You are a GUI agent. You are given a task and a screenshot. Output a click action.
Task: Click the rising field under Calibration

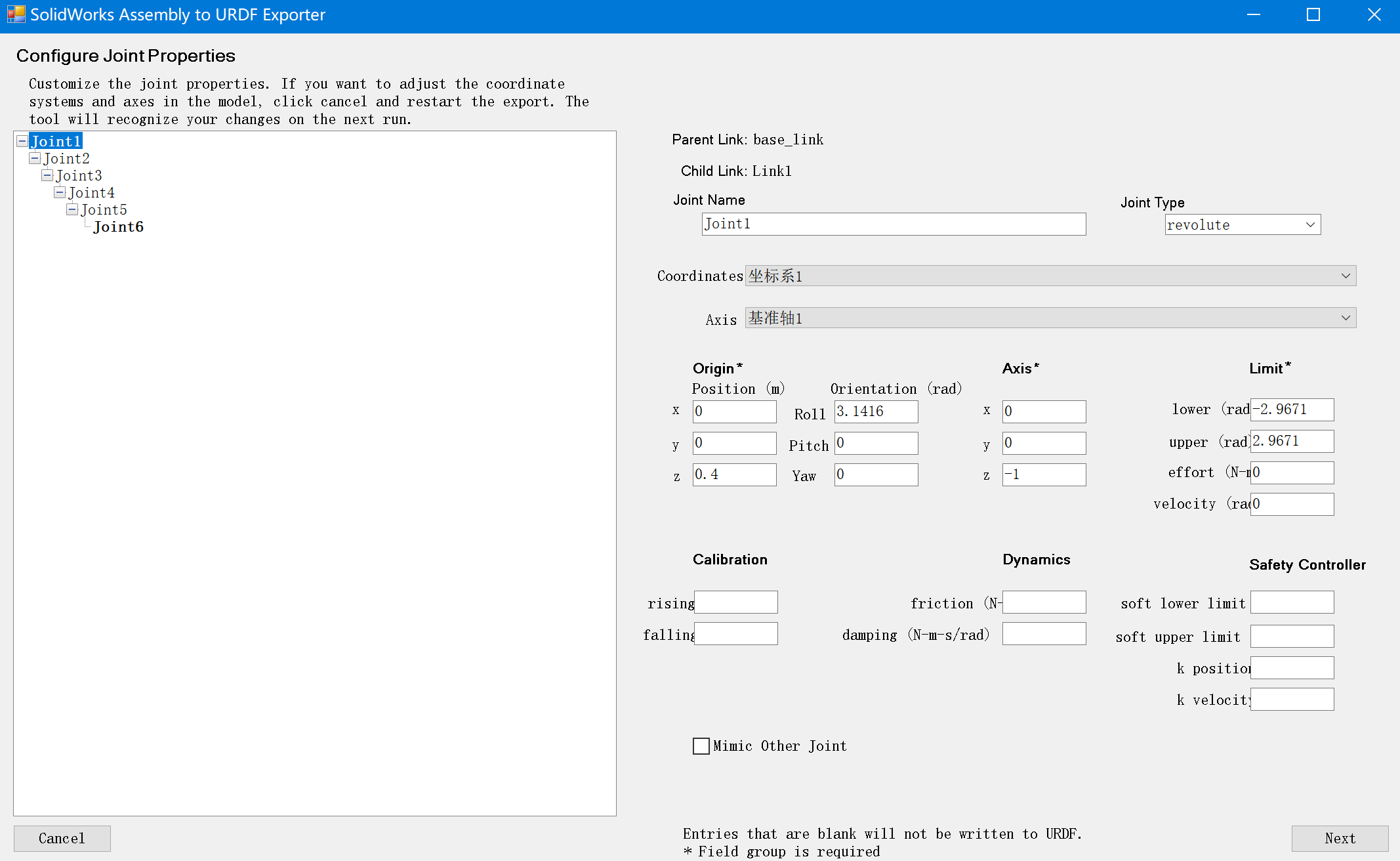tap(735, 602)
